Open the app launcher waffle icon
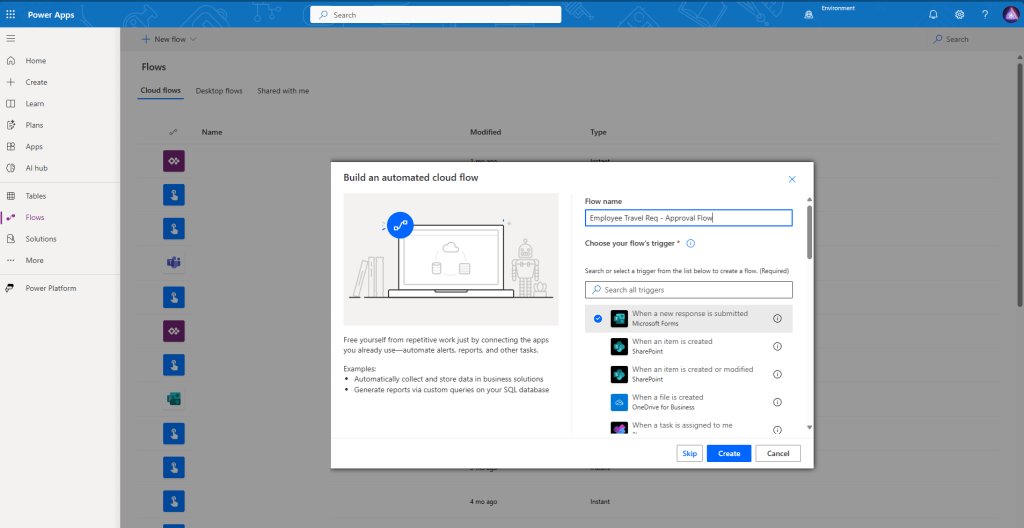 11,14
